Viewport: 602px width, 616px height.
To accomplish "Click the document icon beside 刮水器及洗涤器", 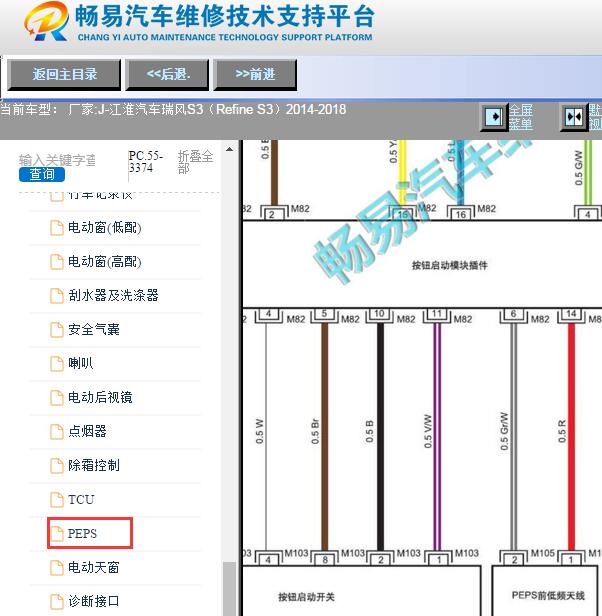I will (x=57, y=296).
